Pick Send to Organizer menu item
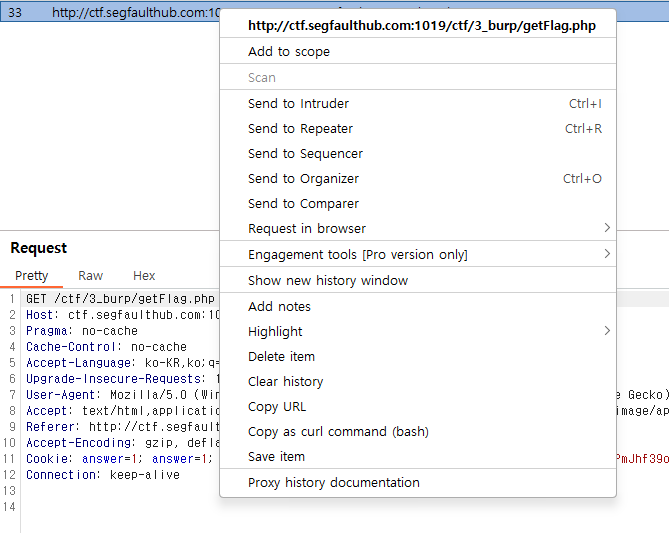This screenshot has height=533, width=669. point(303,179)
